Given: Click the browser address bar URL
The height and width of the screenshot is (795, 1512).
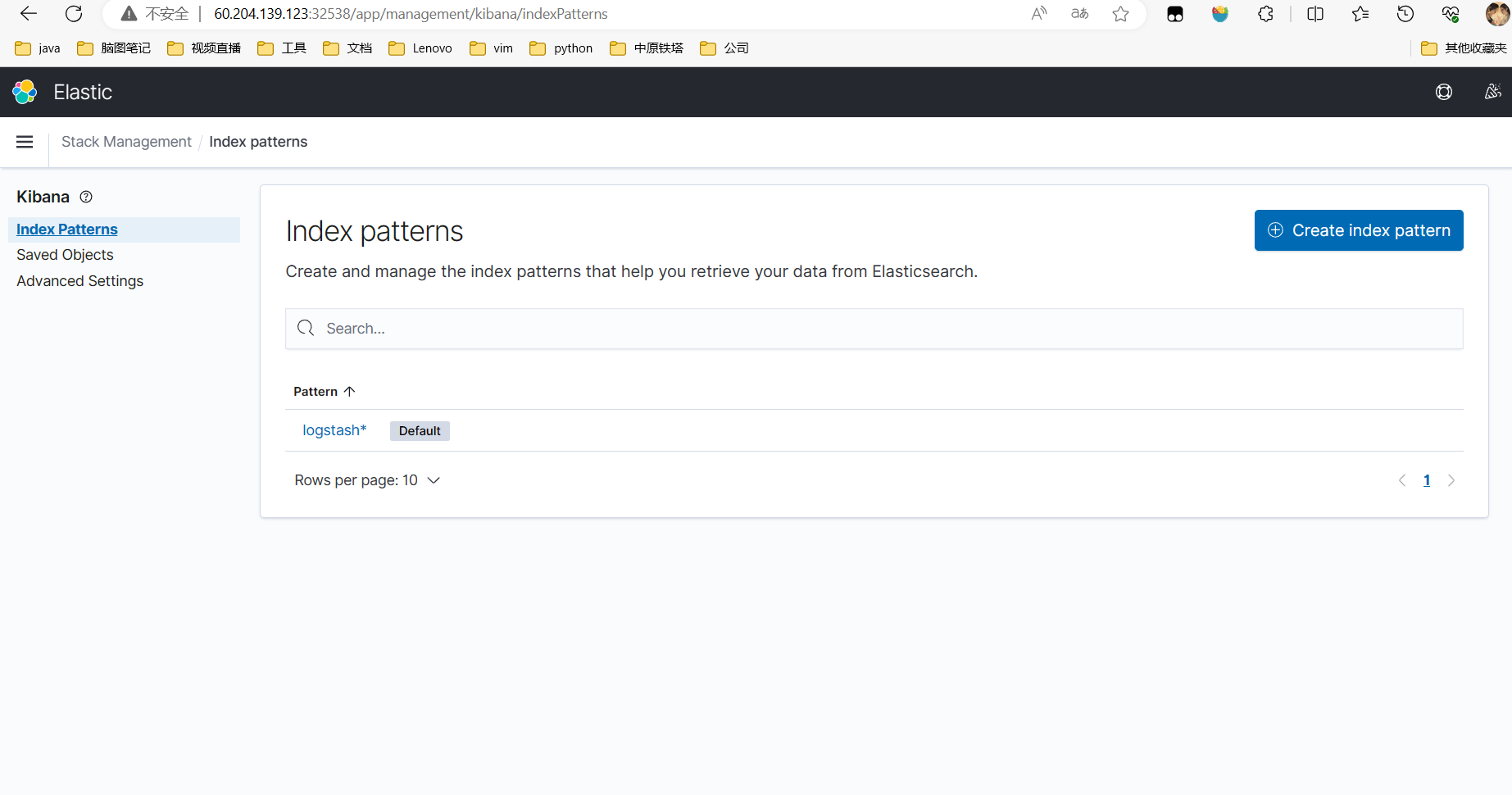Looking at the screenshot, I should (411, 14).
